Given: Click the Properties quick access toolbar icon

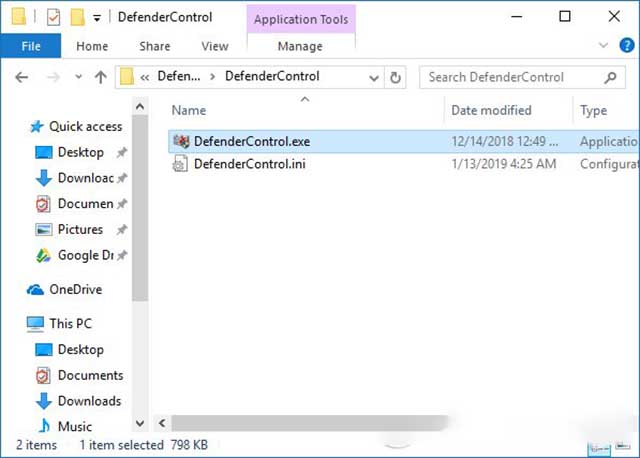Looking at the screenshot, I should 53,17.
